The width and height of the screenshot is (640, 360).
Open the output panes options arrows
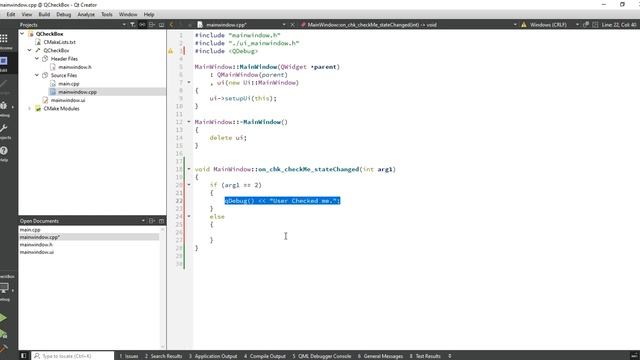coord(450,356)
